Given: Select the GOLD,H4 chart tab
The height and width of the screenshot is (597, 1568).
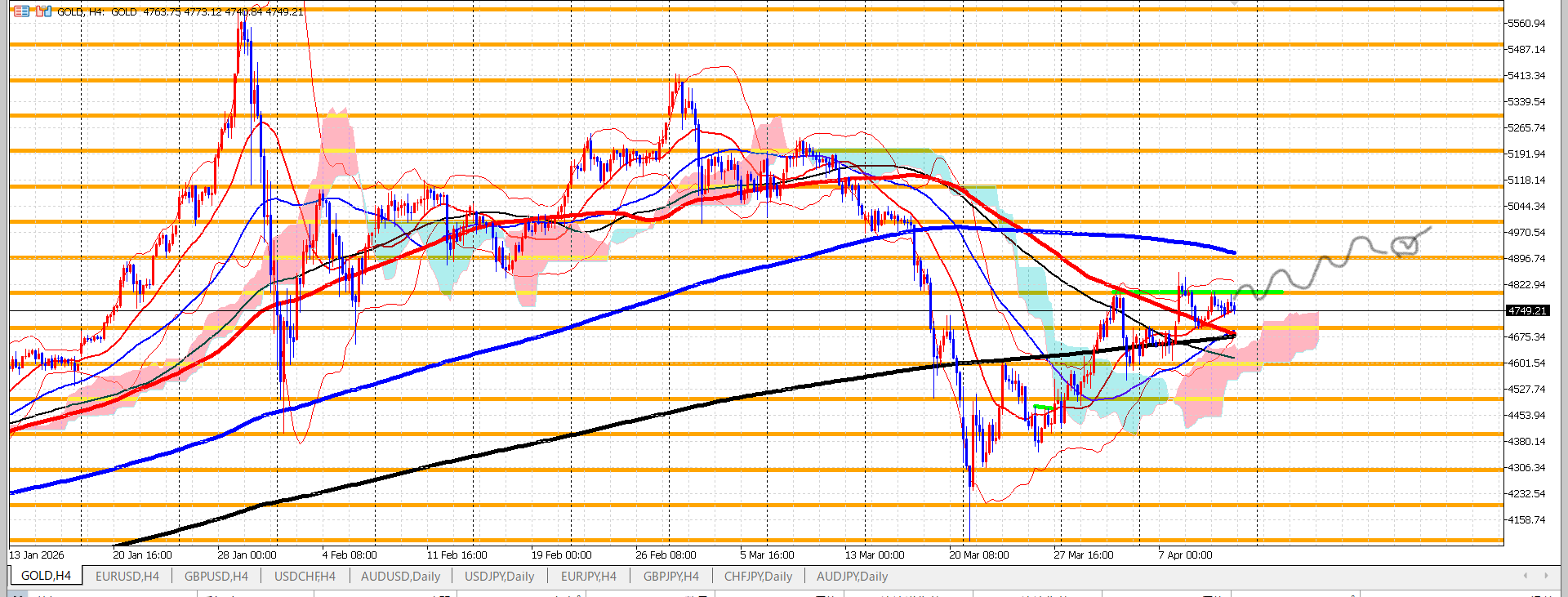Looking at the screenshot, I should (x=46, y=576).
